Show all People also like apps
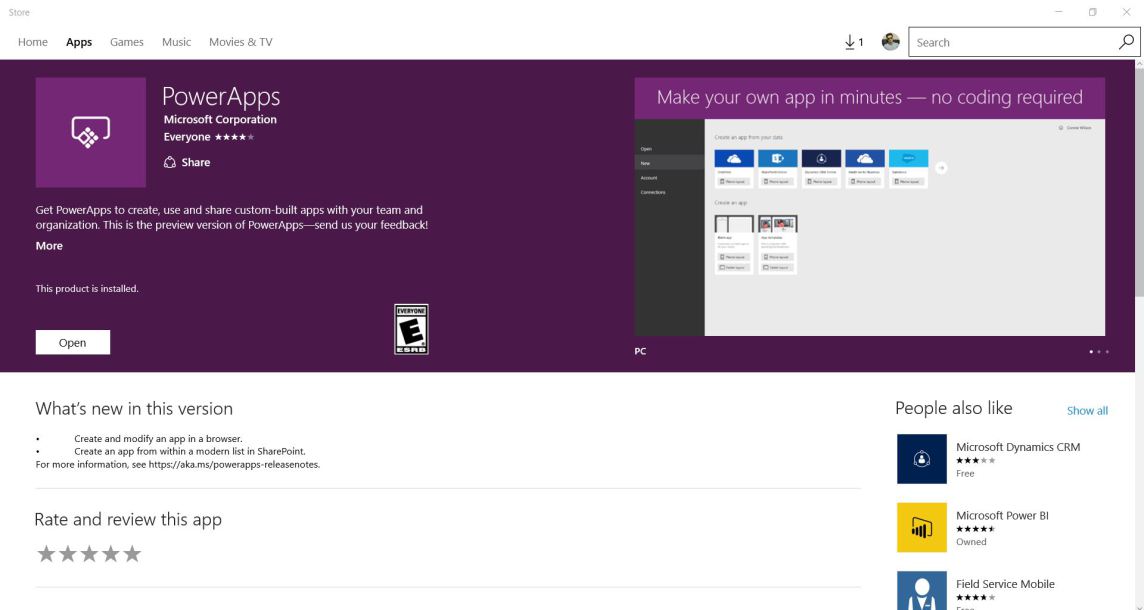This screenshot has height=610, width=1144. click(1087, 411)
